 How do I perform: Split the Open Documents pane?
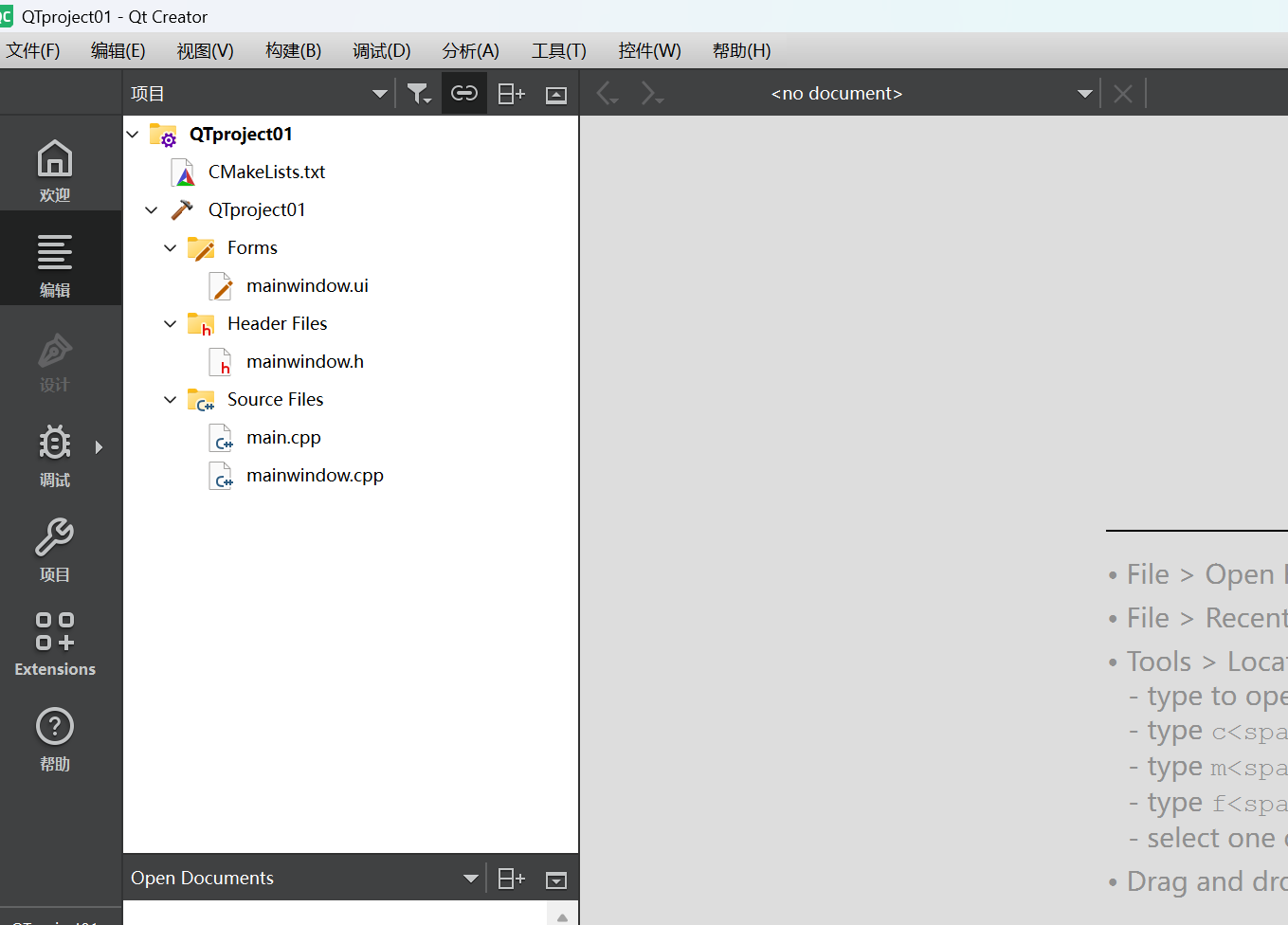pos(512,879)
